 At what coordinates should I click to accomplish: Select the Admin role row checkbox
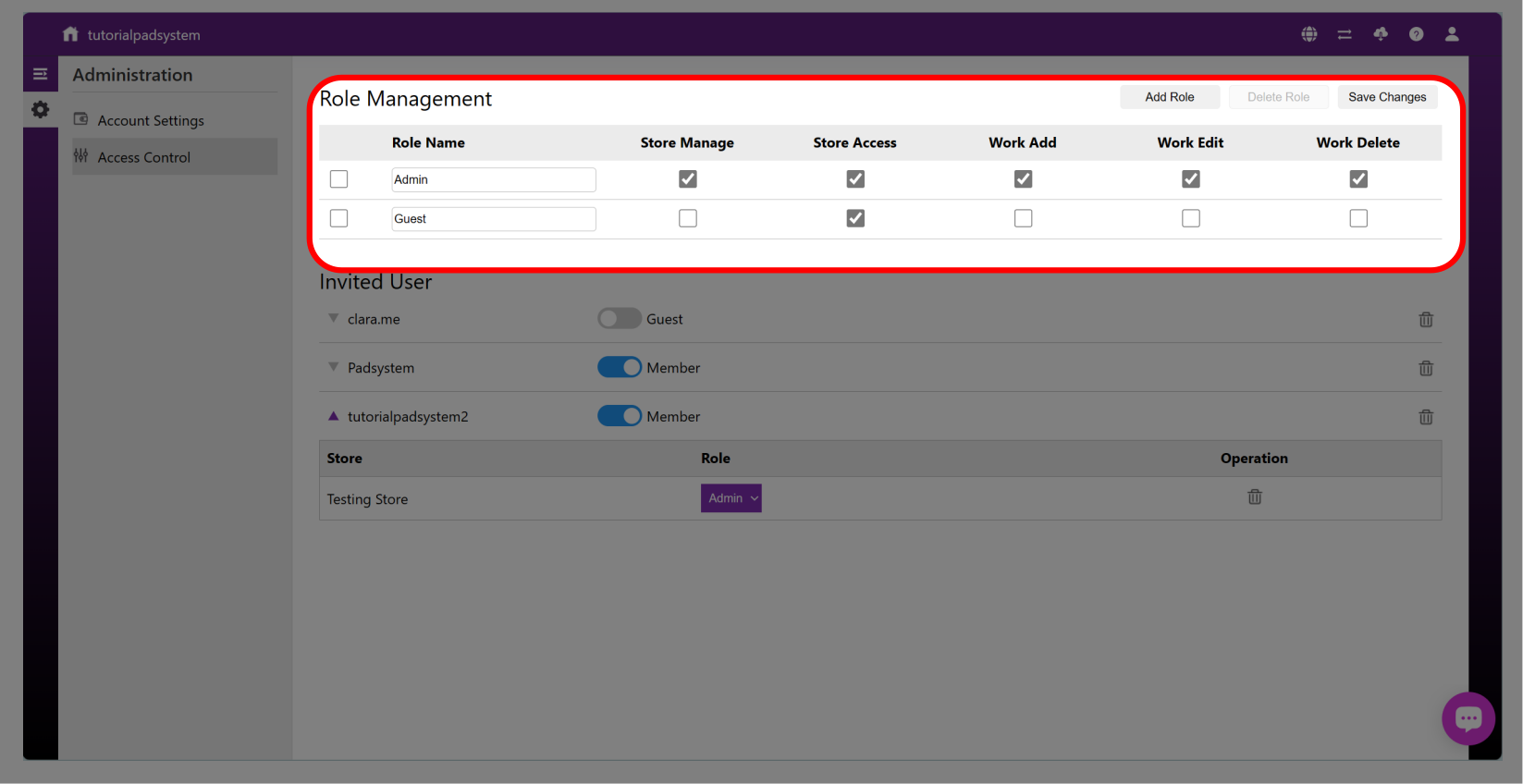pos(339,179)
